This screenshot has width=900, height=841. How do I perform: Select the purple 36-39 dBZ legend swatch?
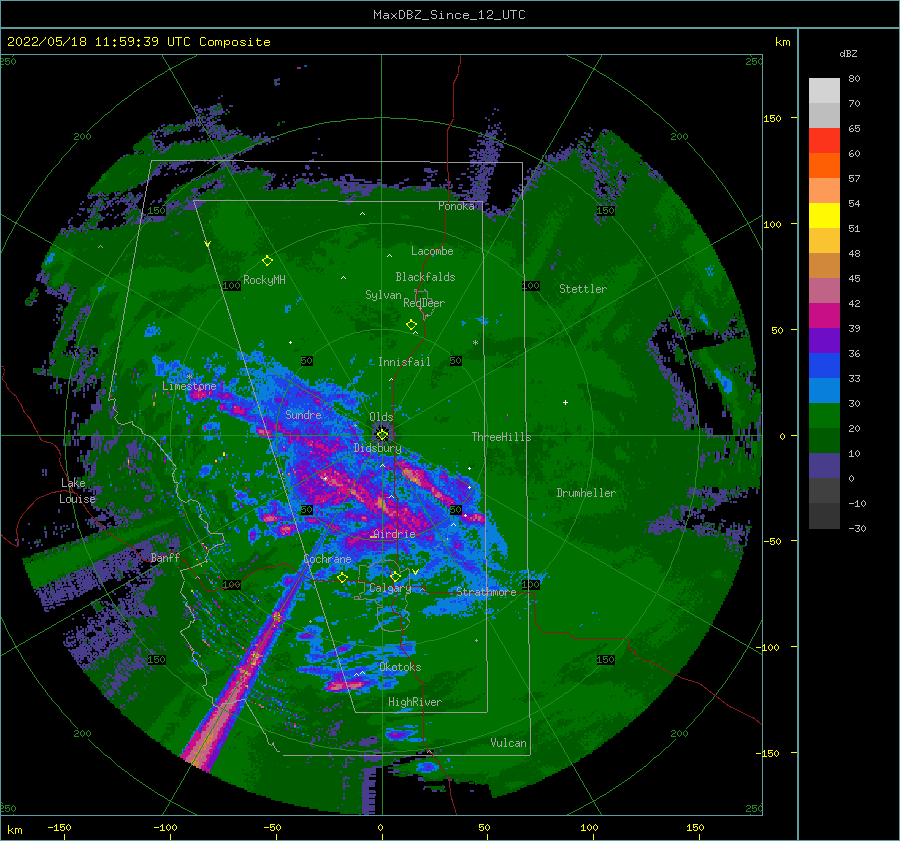824,341
